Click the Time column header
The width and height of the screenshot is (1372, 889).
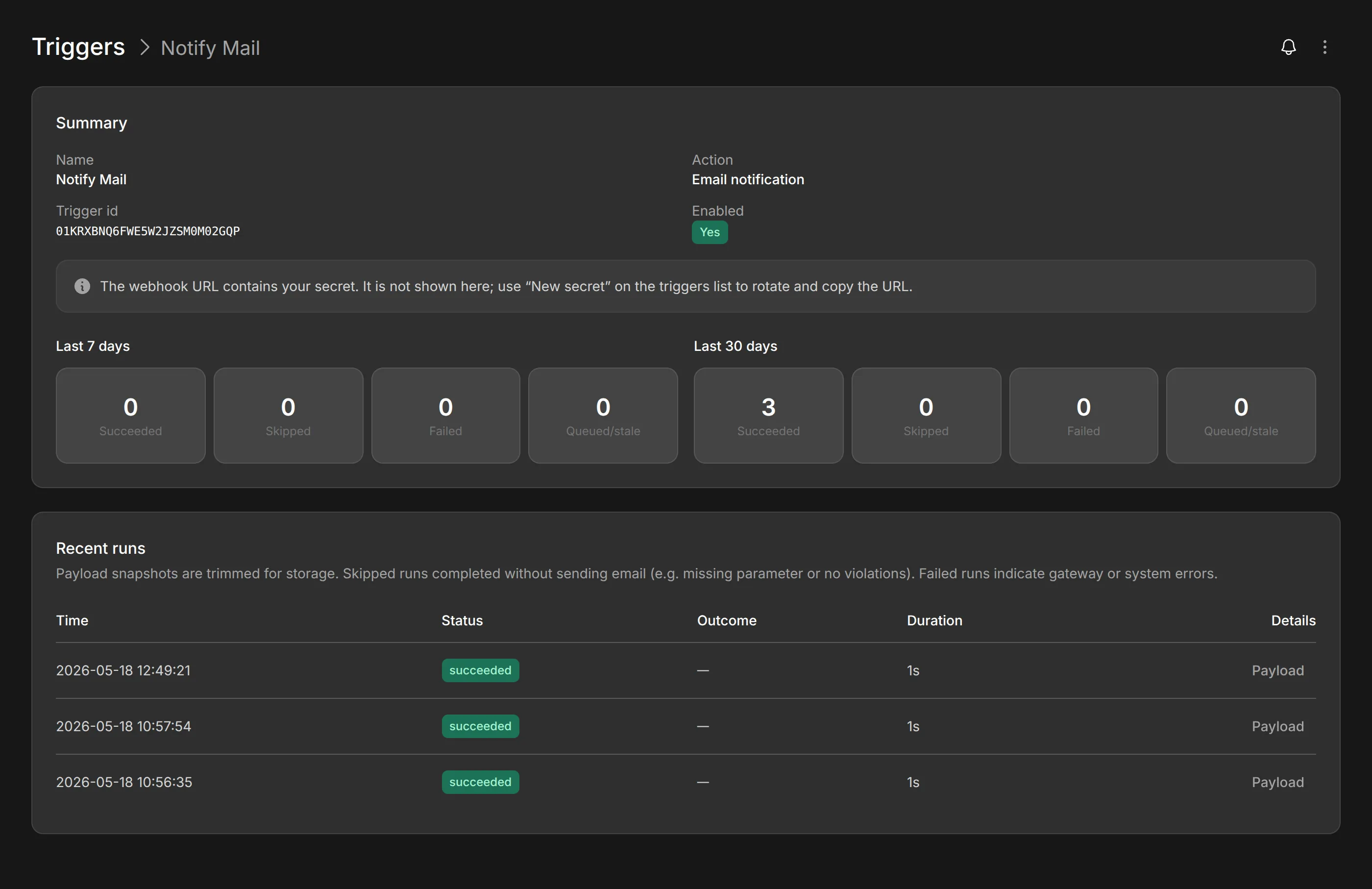click(72, 620)
